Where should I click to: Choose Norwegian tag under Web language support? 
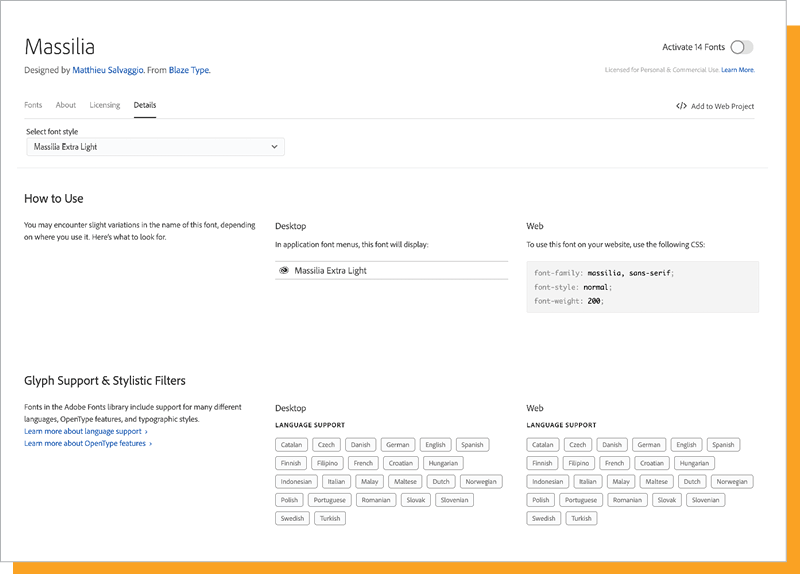pos(732,482)
